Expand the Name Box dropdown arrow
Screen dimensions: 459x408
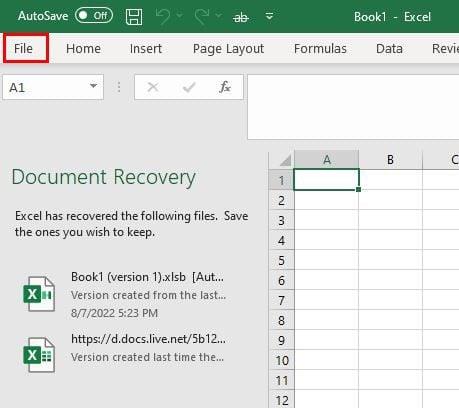[94, 86]
